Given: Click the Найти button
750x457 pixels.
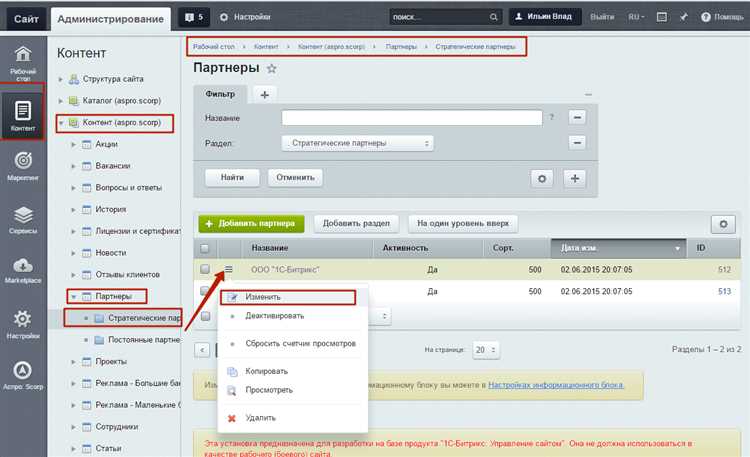Looking at the screenshot, I should point(232,178).
